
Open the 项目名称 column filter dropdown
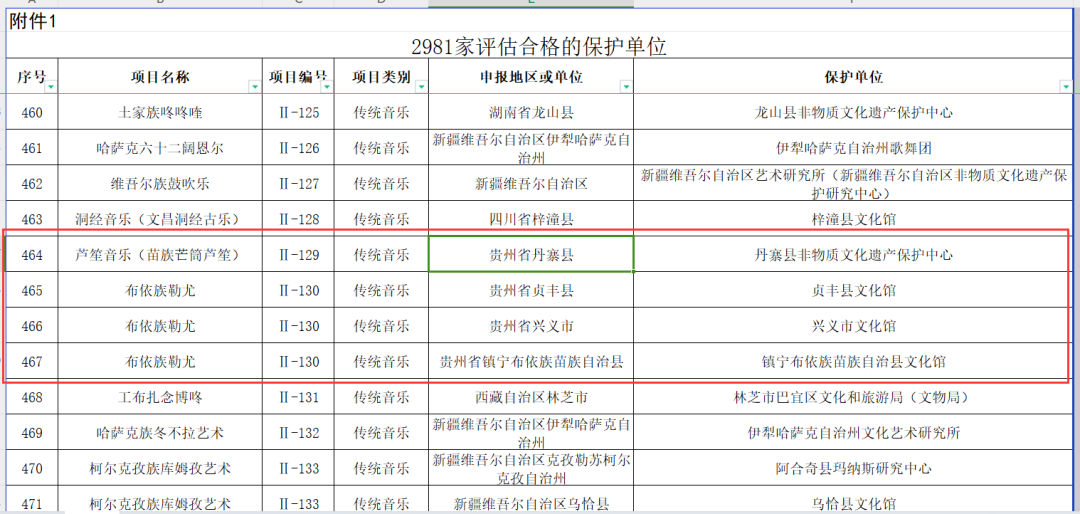255,88
